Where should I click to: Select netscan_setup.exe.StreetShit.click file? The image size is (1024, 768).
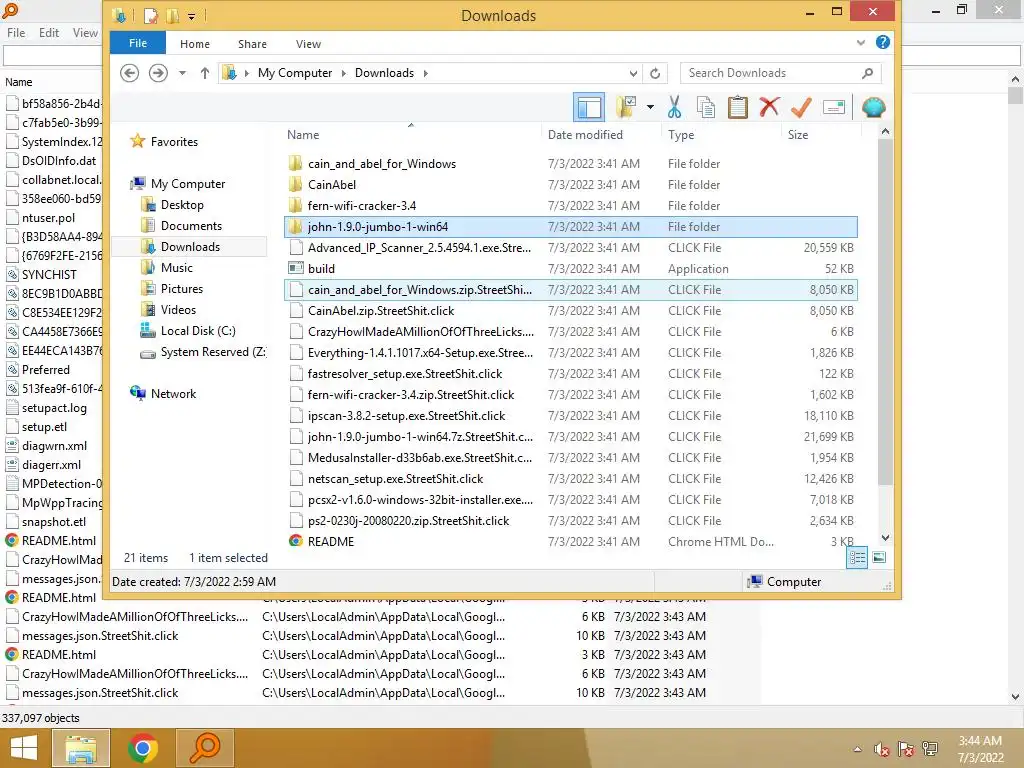point(571,479)
